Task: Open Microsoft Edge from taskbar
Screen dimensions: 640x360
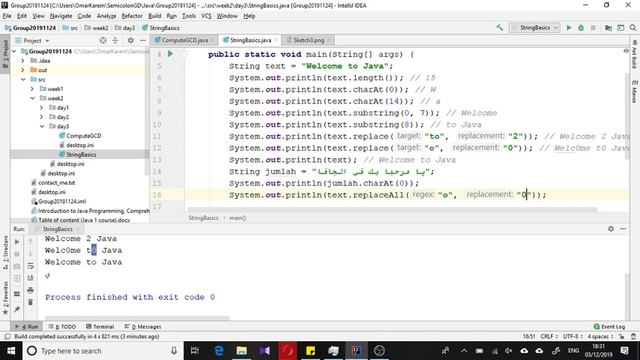Action: click(219, 351)
